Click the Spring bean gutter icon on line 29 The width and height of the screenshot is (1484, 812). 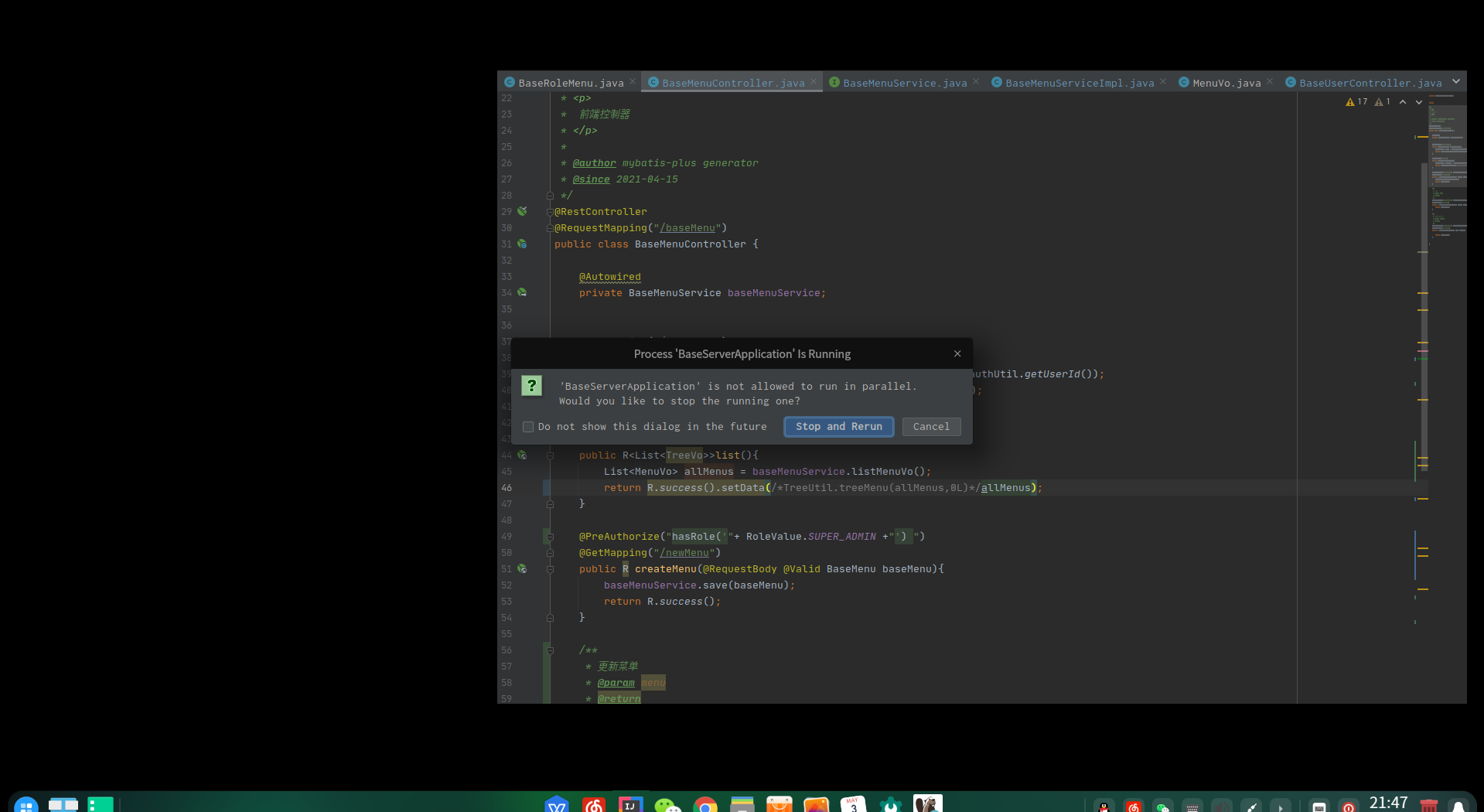(x=522, y=211)
